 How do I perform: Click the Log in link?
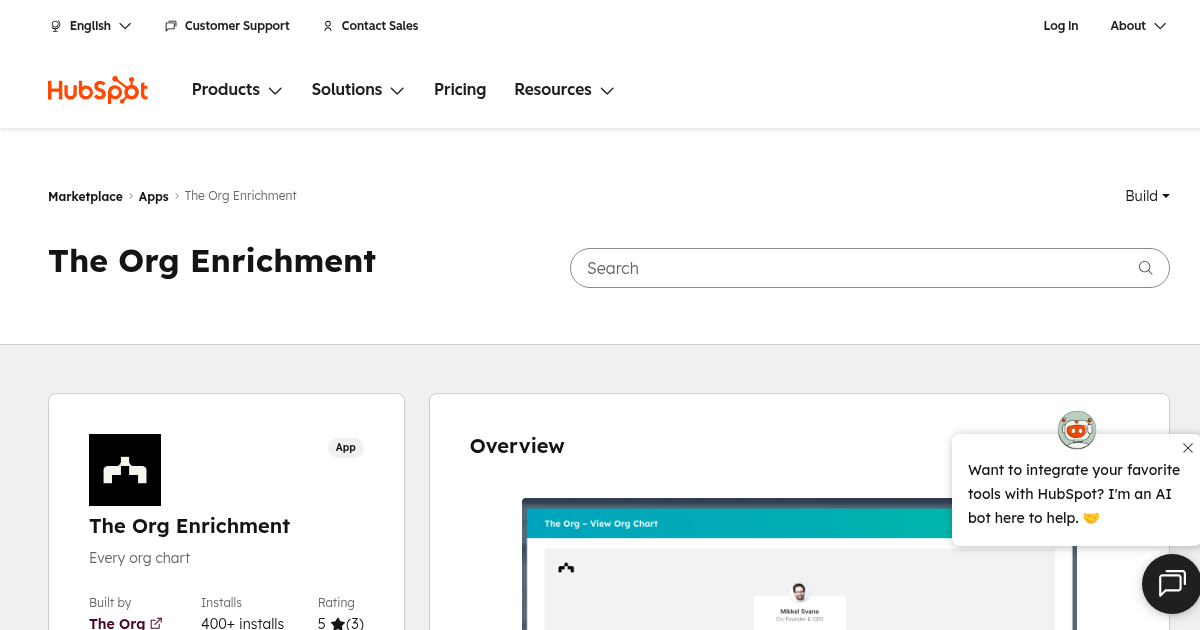point(1061,26)
